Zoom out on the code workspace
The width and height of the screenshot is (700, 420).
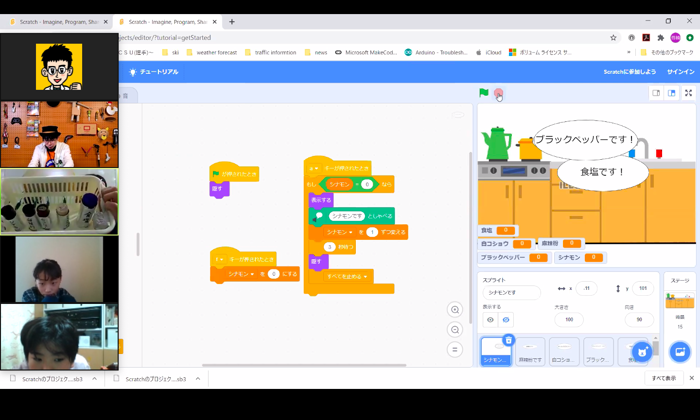[x=455, y=330]
